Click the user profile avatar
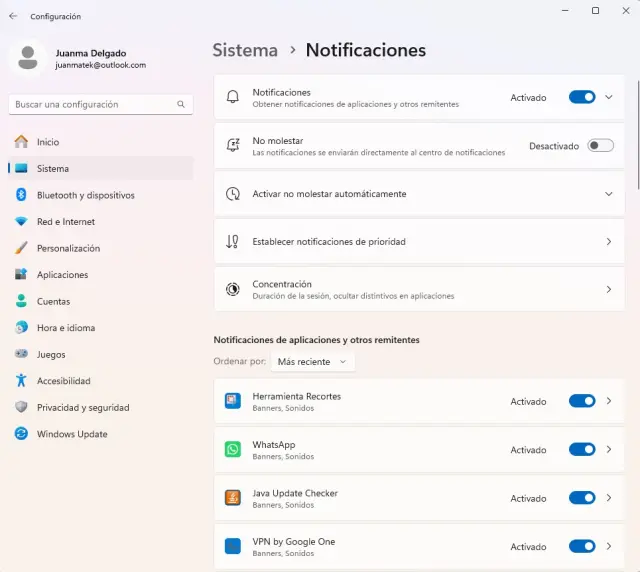This screenshot has height=572, width=640. click(x=28, y=58)
